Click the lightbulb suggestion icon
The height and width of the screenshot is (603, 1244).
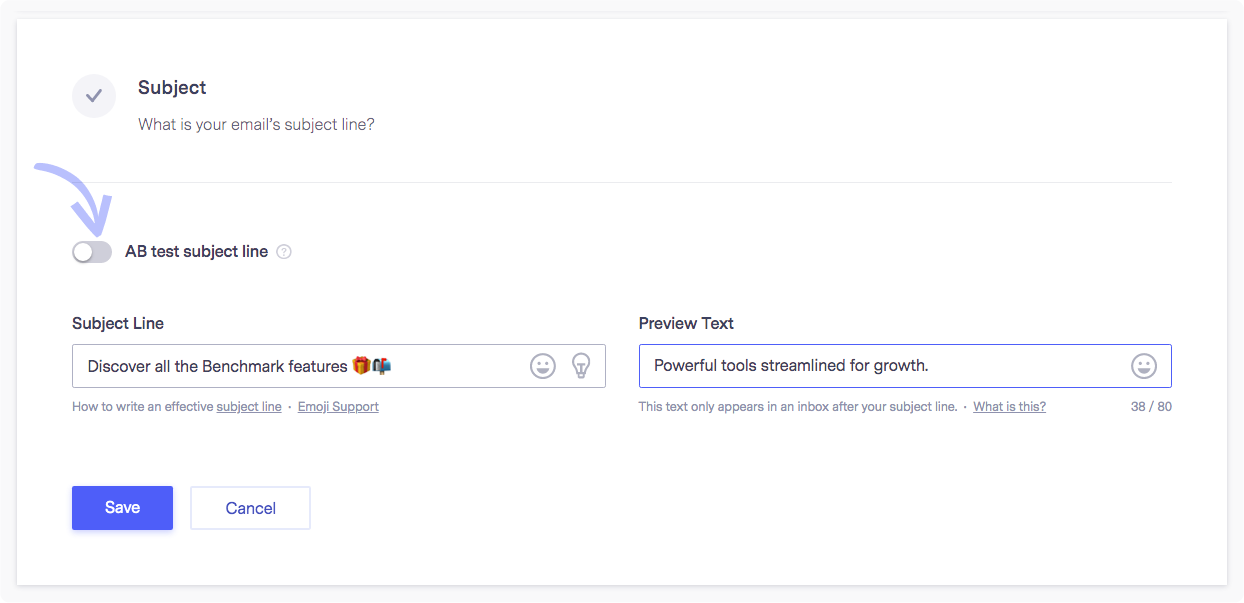coord(581,366)
